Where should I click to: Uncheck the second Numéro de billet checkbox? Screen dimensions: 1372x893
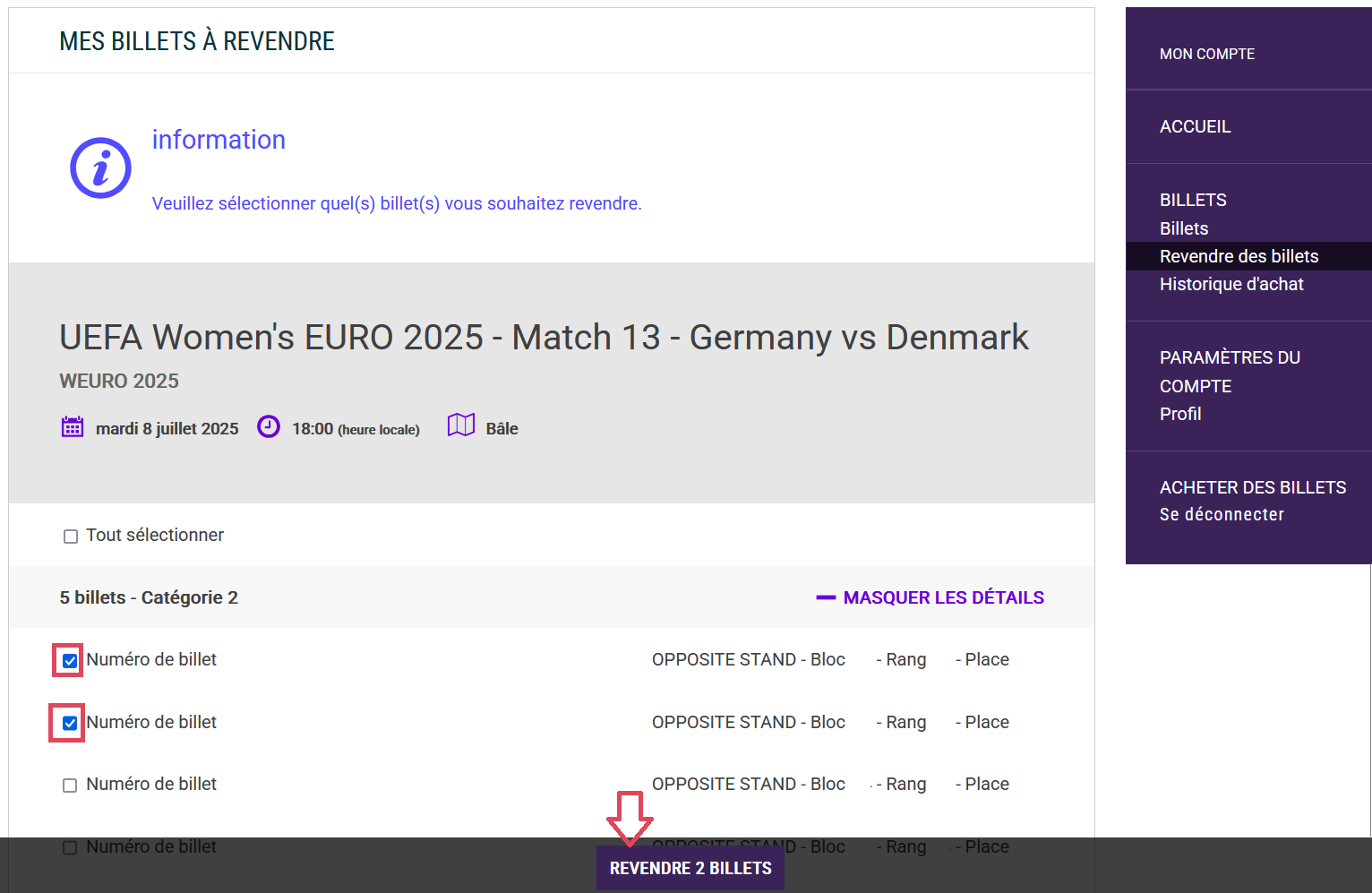(x=70, y=723)
